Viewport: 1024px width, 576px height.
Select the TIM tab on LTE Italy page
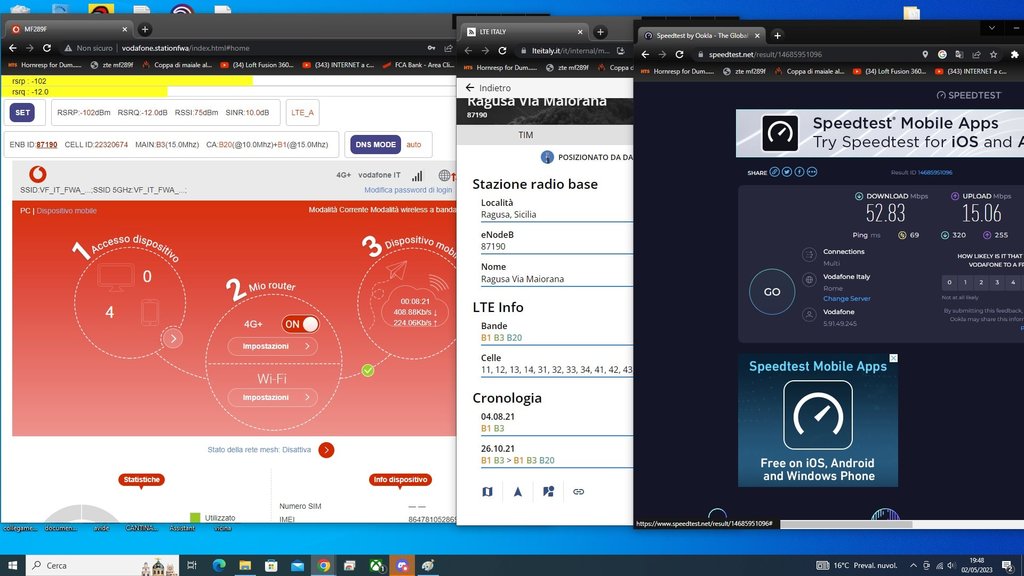(x=526, y=135)
